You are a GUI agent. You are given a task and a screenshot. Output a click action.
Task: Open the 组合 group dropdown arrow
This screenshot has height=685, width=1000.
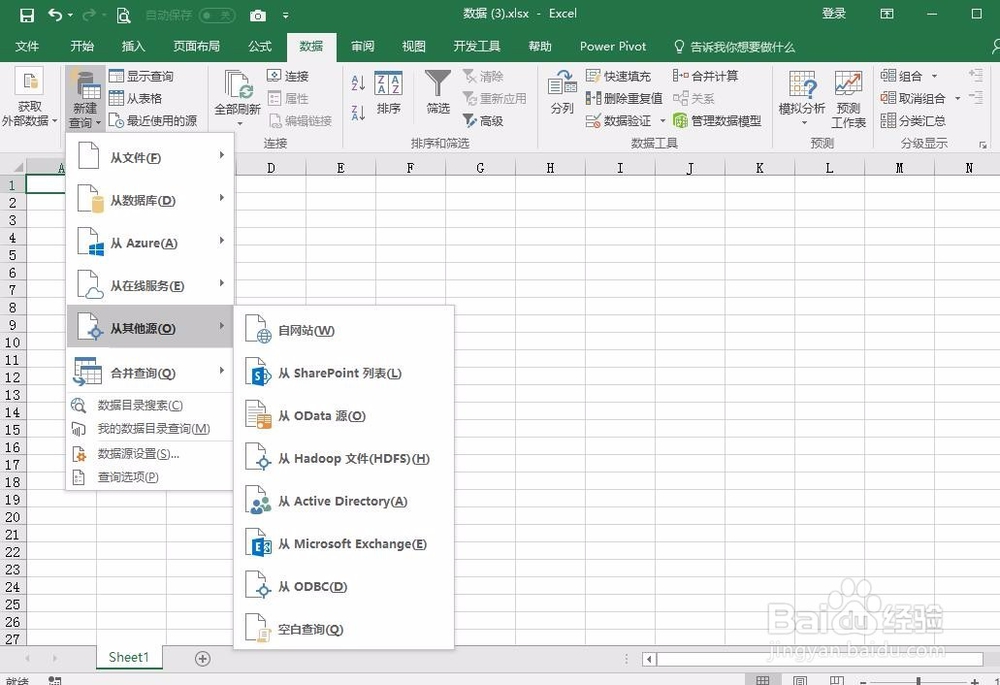pyautogui.click(x=934, y=76)
